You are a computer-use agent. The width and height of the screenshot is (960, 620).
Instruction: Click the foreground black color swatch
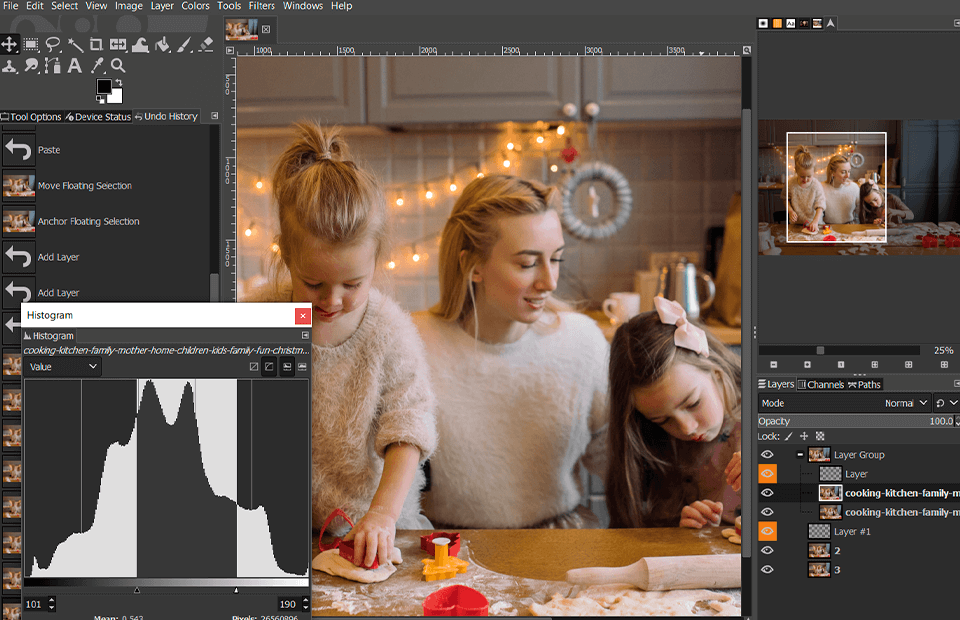[104, 87]
